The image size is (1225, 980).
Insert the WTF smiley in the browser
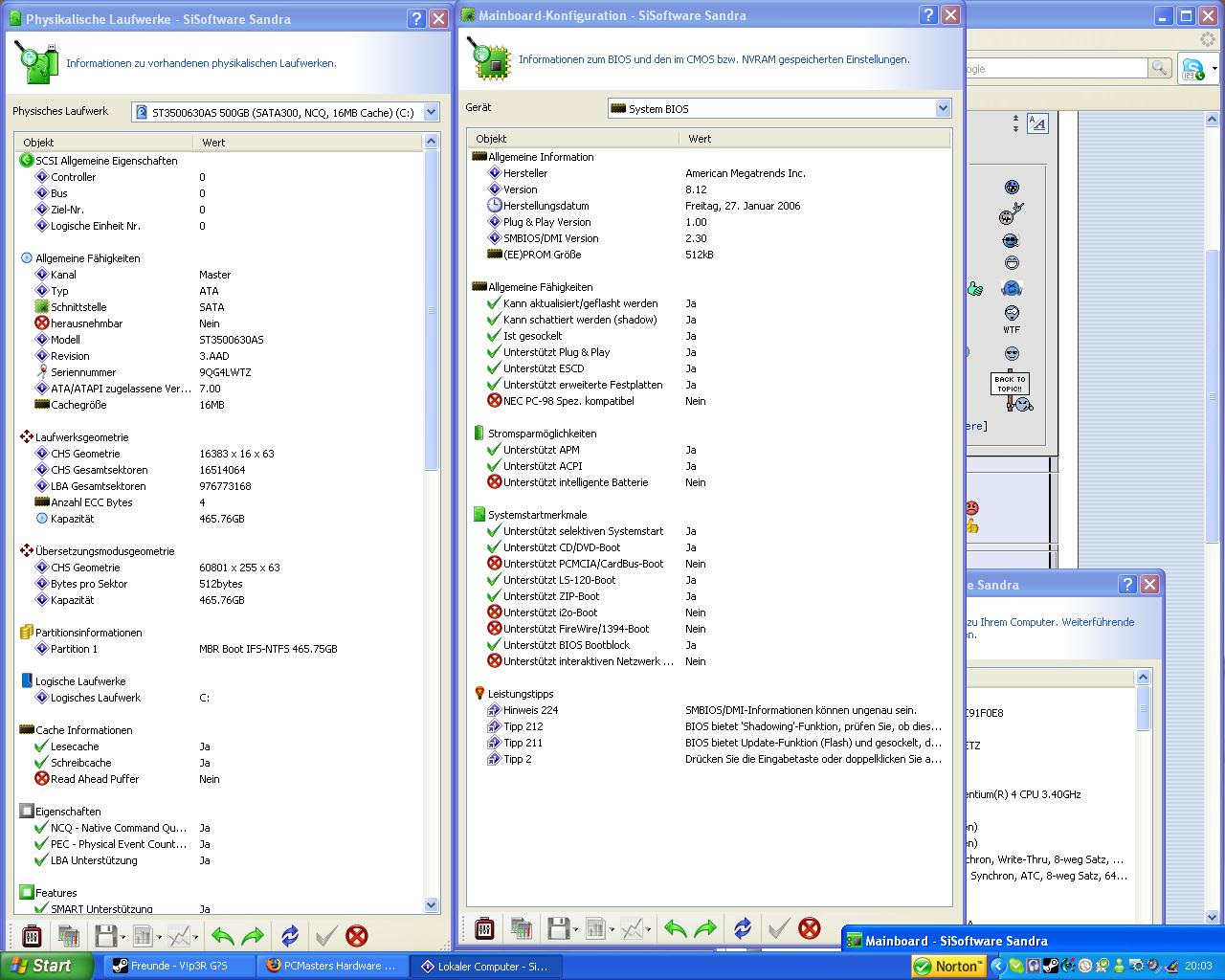coord(1012,319)
